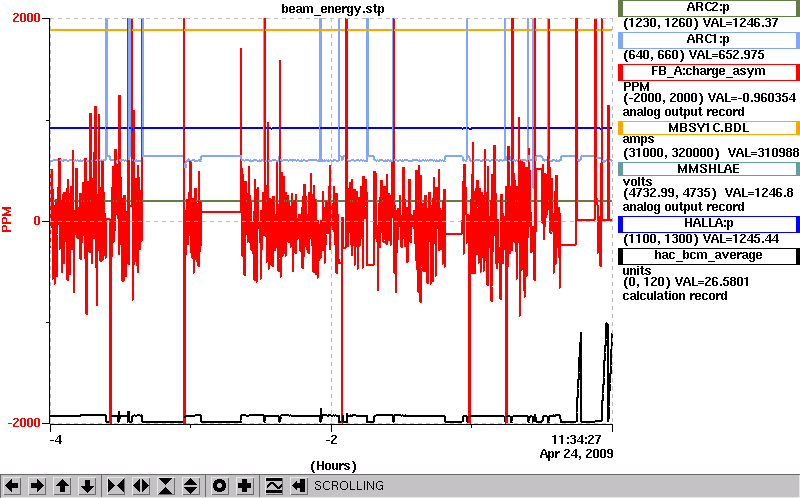
Task: Select the hac_bcm_average legend entry
Action: (x=709, y=255)
